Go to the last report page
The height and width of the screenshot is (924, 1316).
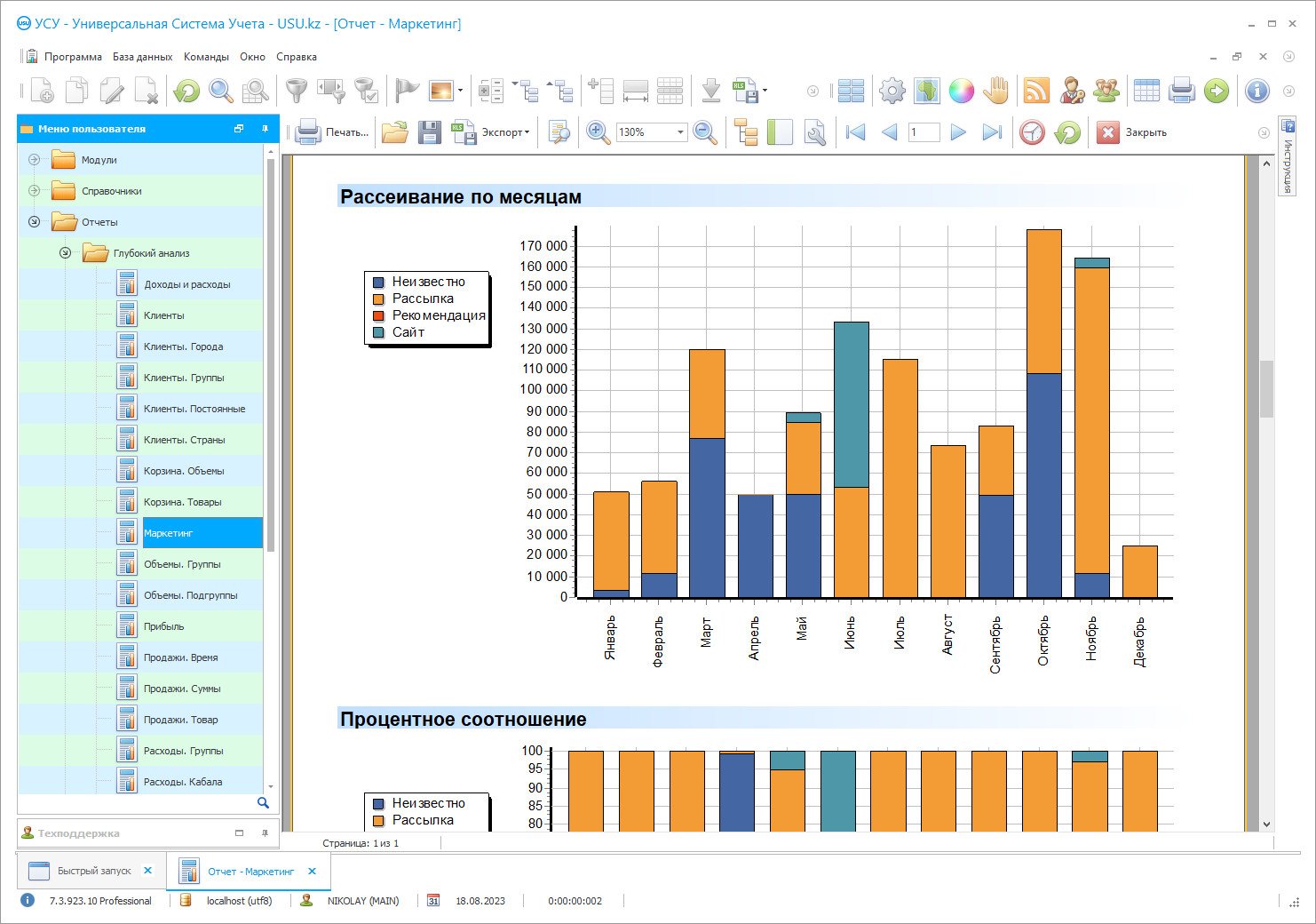(992, 132)
